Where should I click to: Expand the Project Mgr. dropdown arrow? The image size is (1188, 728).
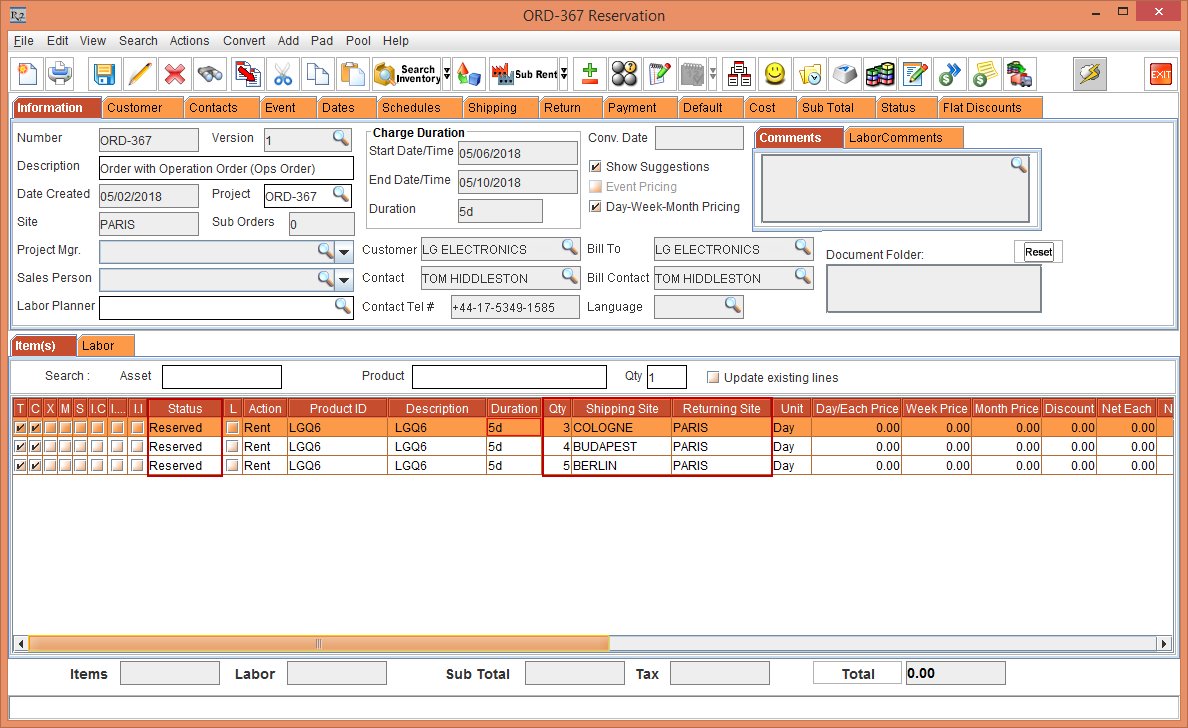(344, 251)
